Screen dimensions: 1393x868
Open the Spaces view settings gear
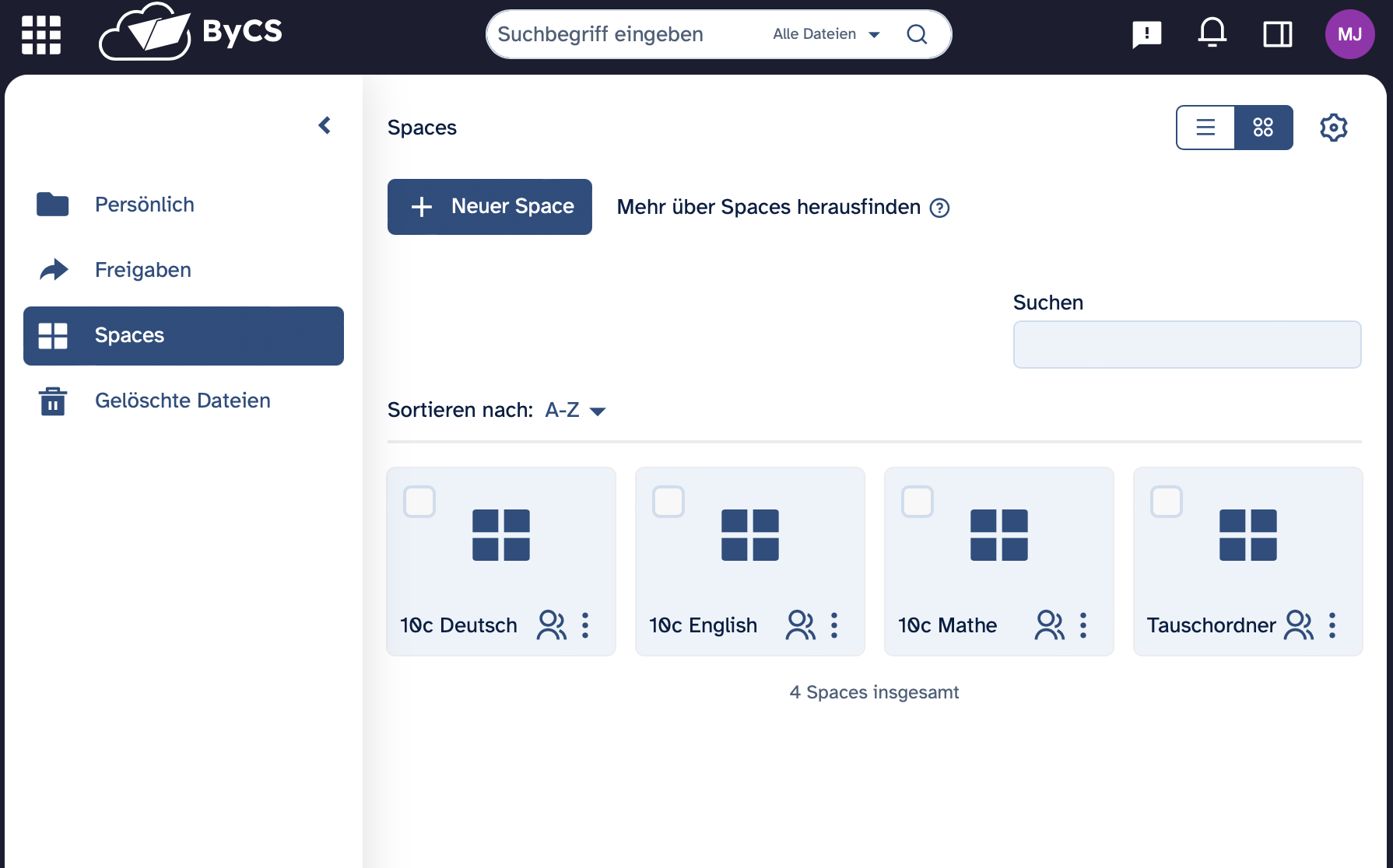tap(1333, 128)
